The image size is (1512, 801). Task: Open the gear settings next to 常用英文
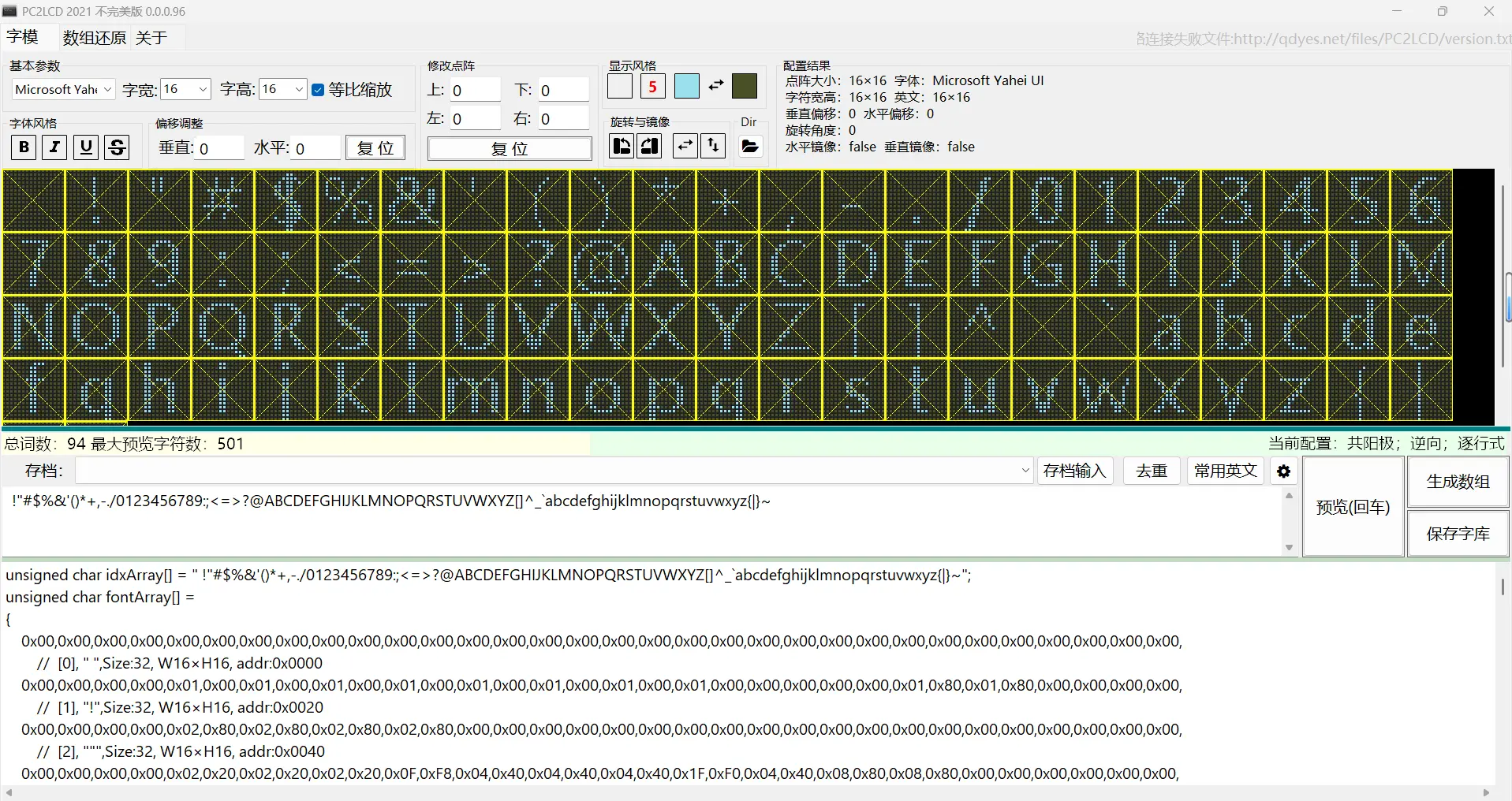pos(1284,471)
